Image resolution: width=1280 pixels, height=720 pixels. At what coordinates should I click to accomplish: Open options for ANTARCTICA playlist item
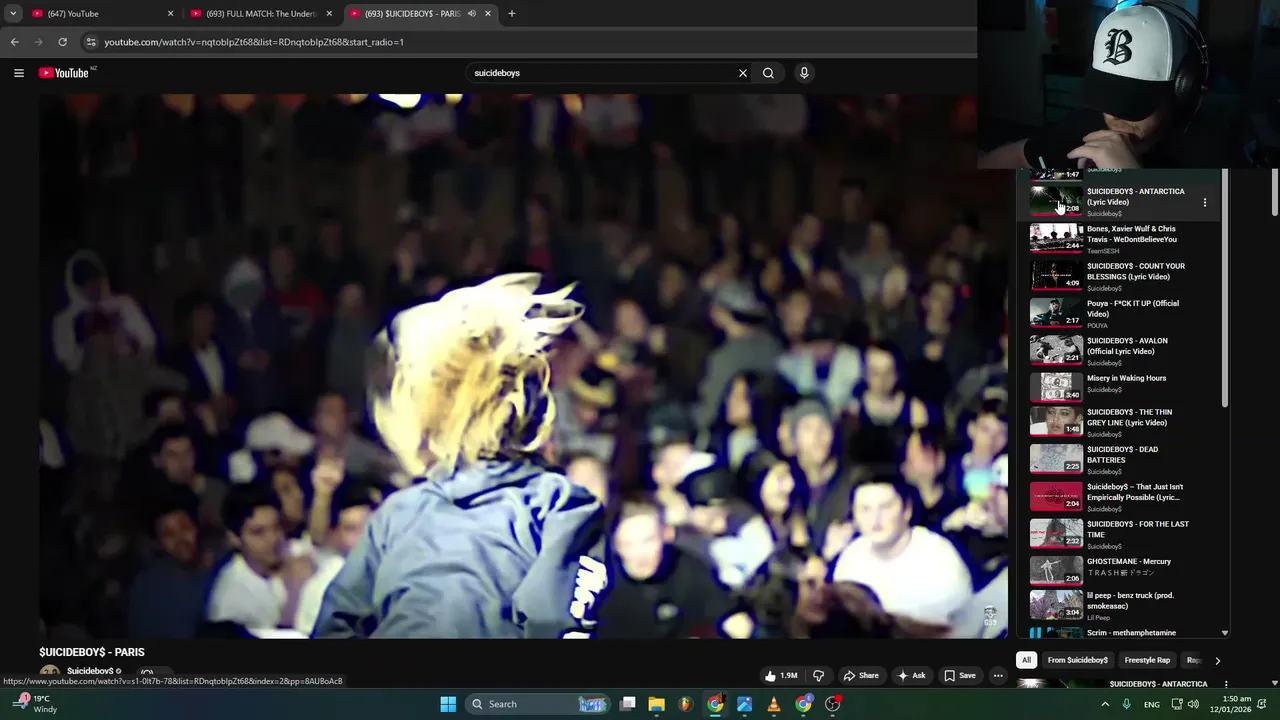1204,202
